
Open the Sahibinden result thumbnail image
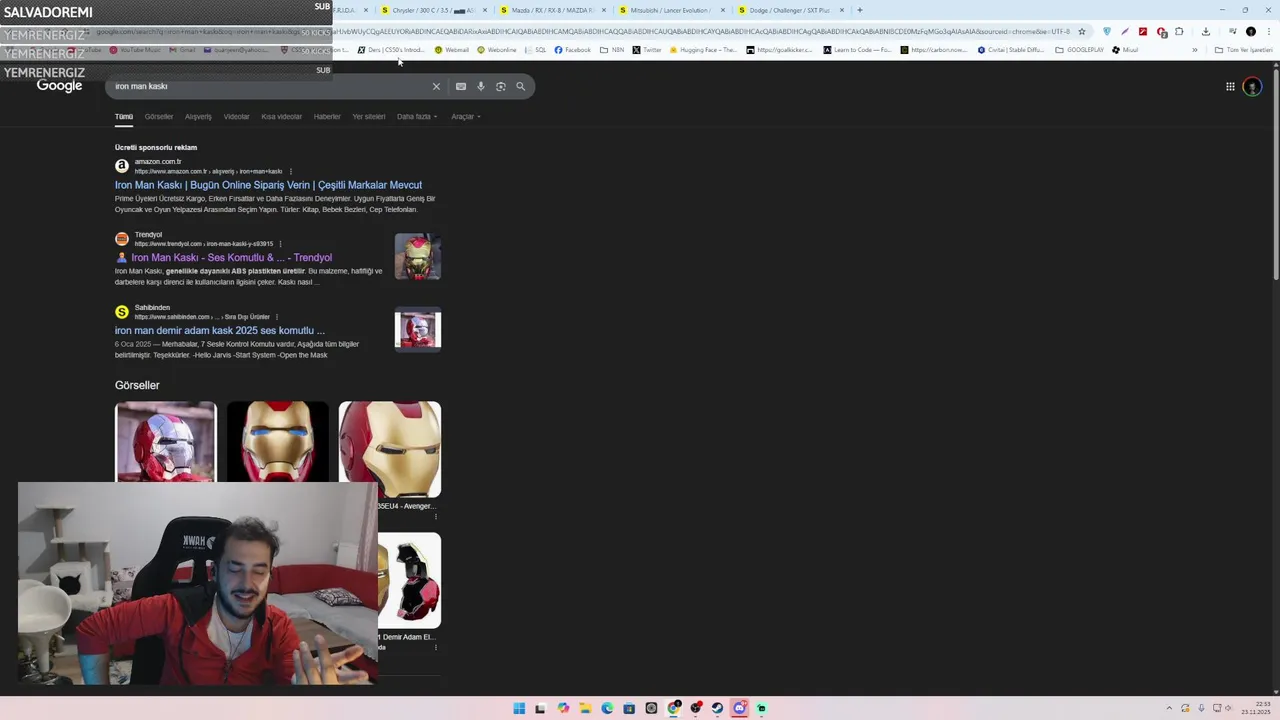(x=418, y=330)
